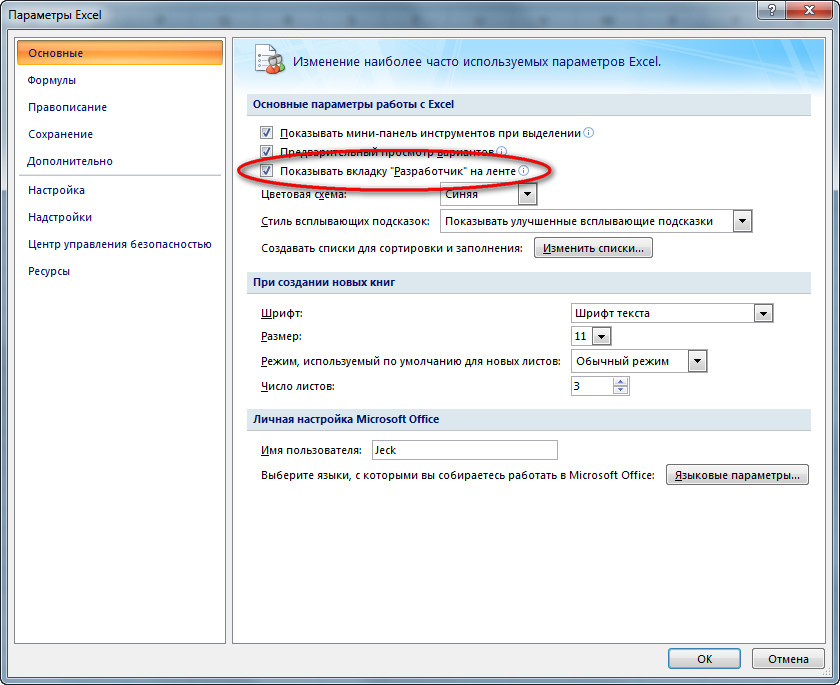Screen dimensions: 840x685
Task: Click info icon beside Developer tab option
Action: (523, 171)
